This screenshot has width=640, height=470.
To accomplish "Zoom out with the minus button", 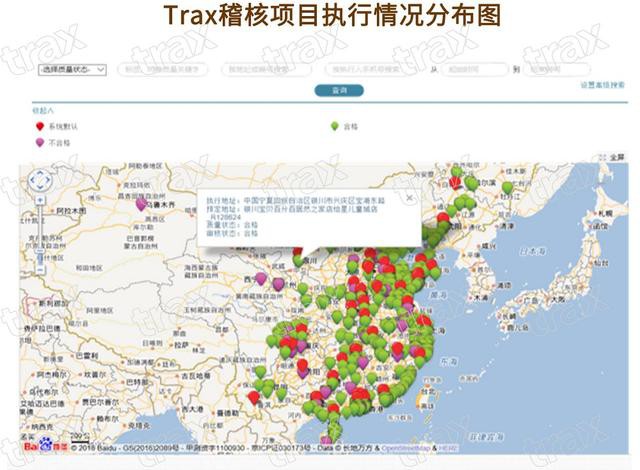I will (x=40, y=270).
